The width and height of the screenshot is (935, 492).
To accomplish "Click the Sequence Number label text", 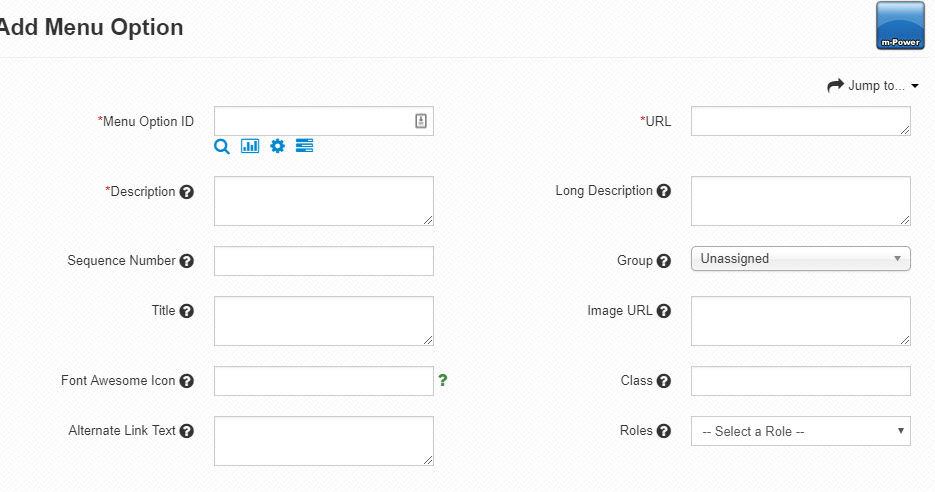I will click(122, 261).
